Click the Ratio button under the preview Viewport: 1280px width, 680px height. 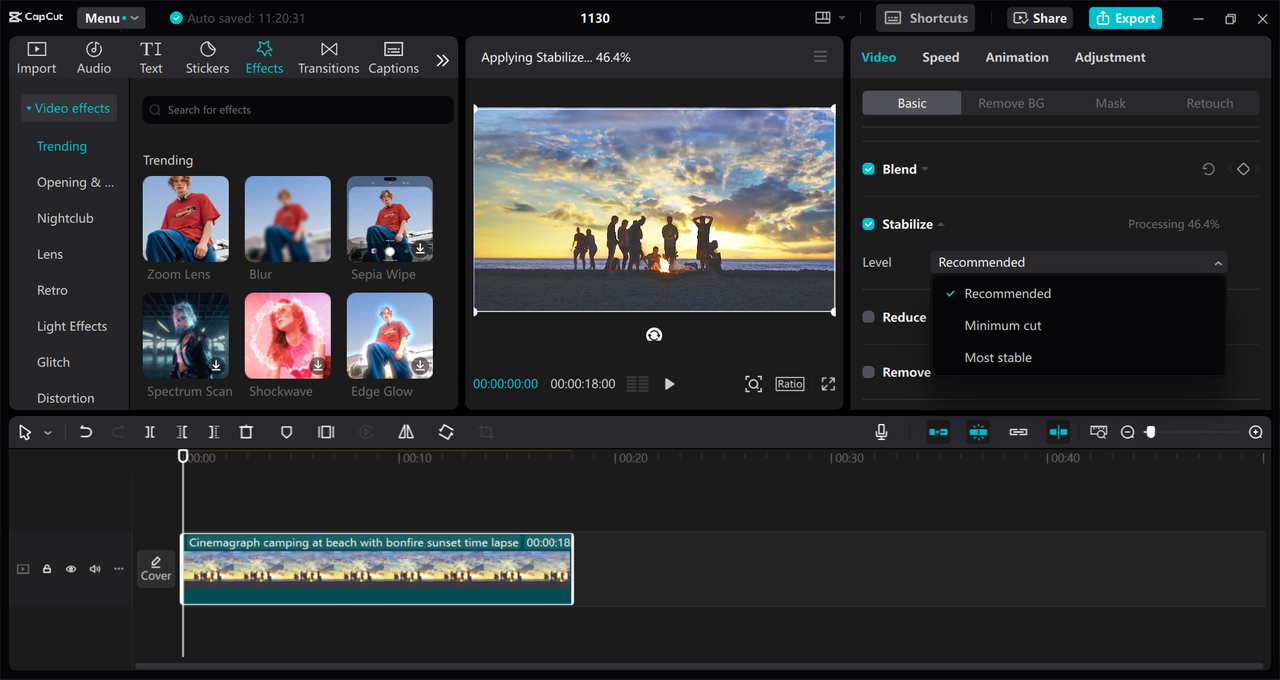click(x=789, y=384)
